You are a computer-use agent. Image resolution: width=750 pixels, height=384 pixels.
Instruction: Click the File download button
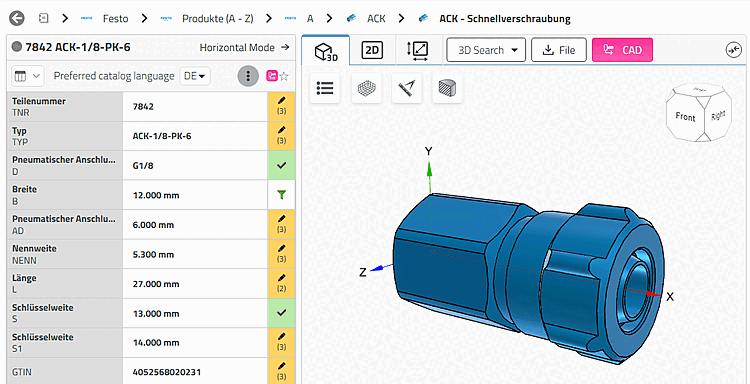pos(559,50)
